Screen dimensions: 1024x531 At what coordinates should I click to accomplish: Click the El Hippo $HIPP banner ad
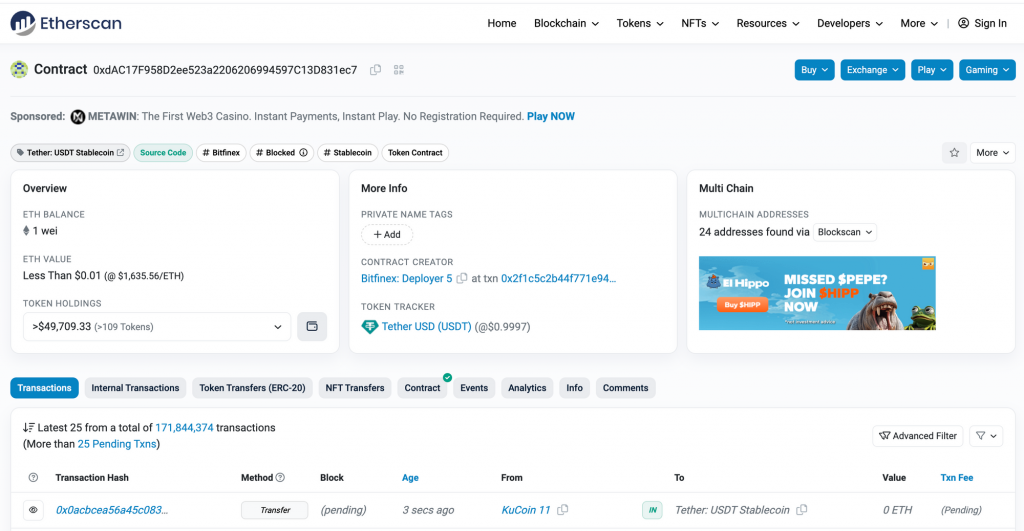click(817, 293)
